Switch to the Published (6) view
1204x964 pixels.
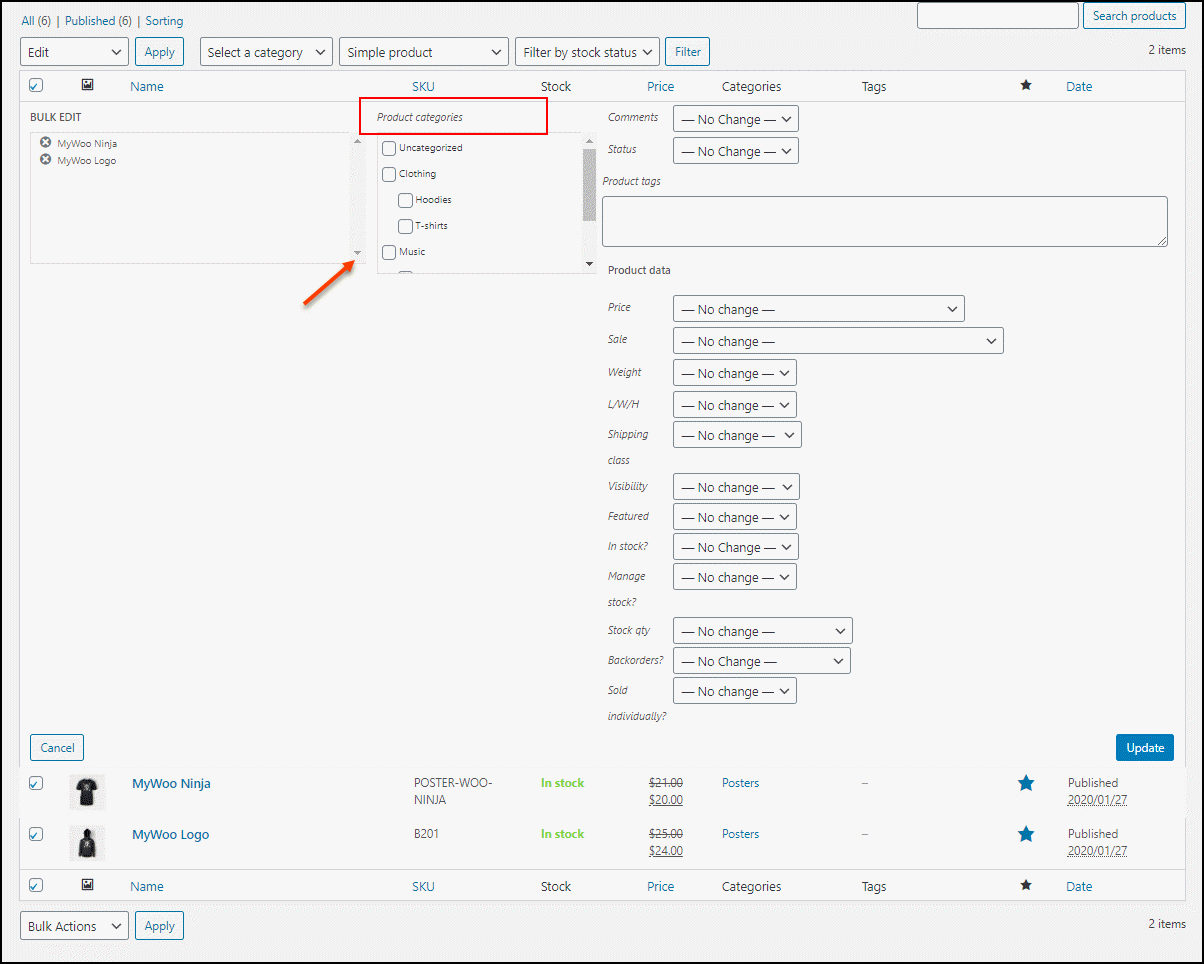tap(98, 21)
